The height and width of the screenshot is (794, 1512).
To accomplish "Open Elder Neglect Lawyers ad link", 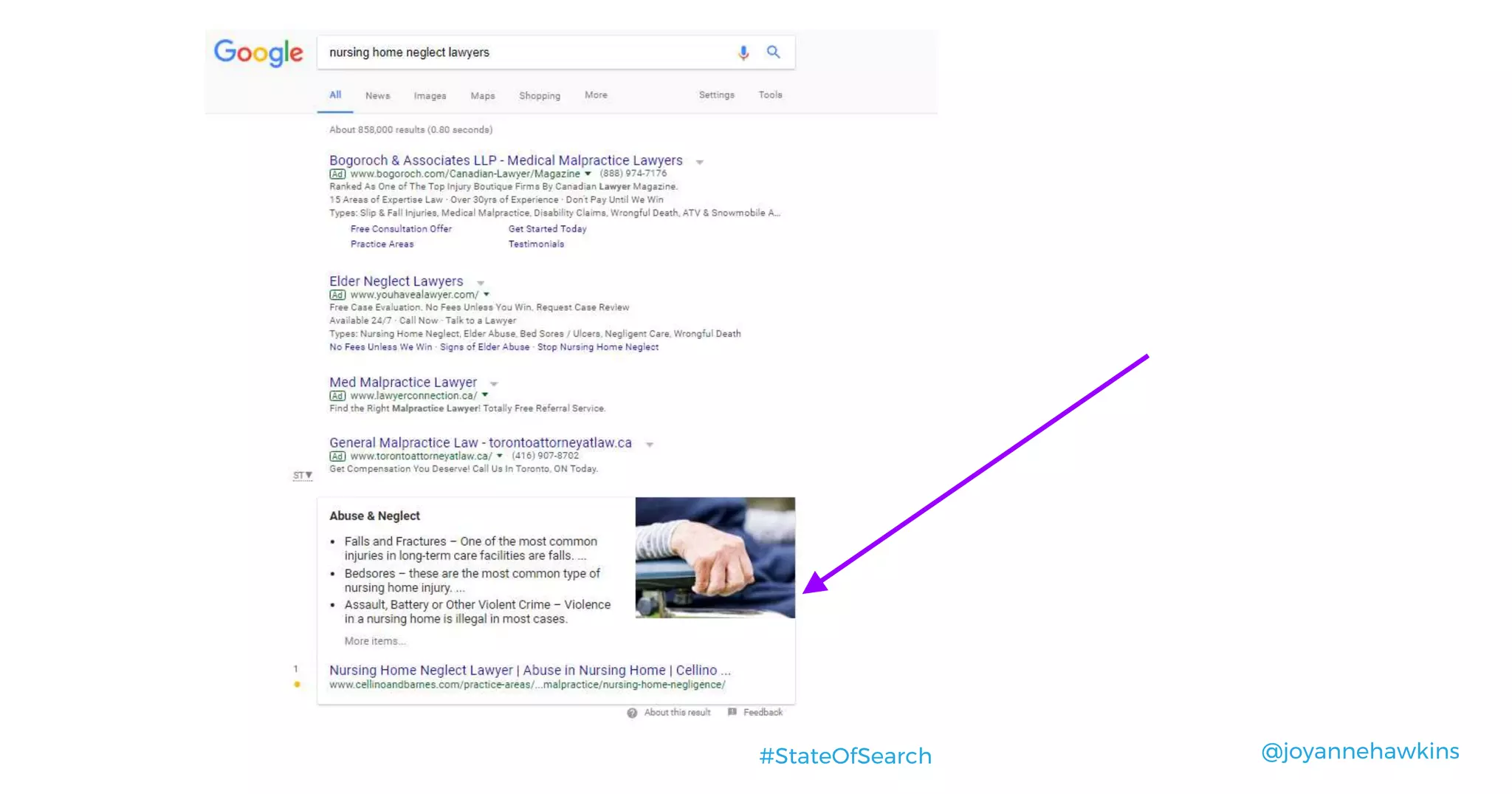I will point(396,281).
